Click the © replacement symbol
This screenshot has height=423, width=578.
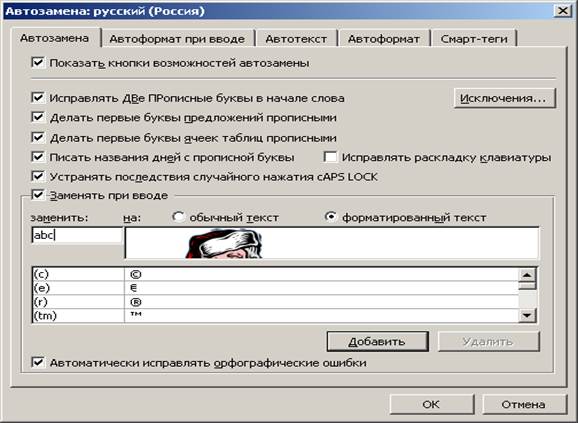point(136,275)
